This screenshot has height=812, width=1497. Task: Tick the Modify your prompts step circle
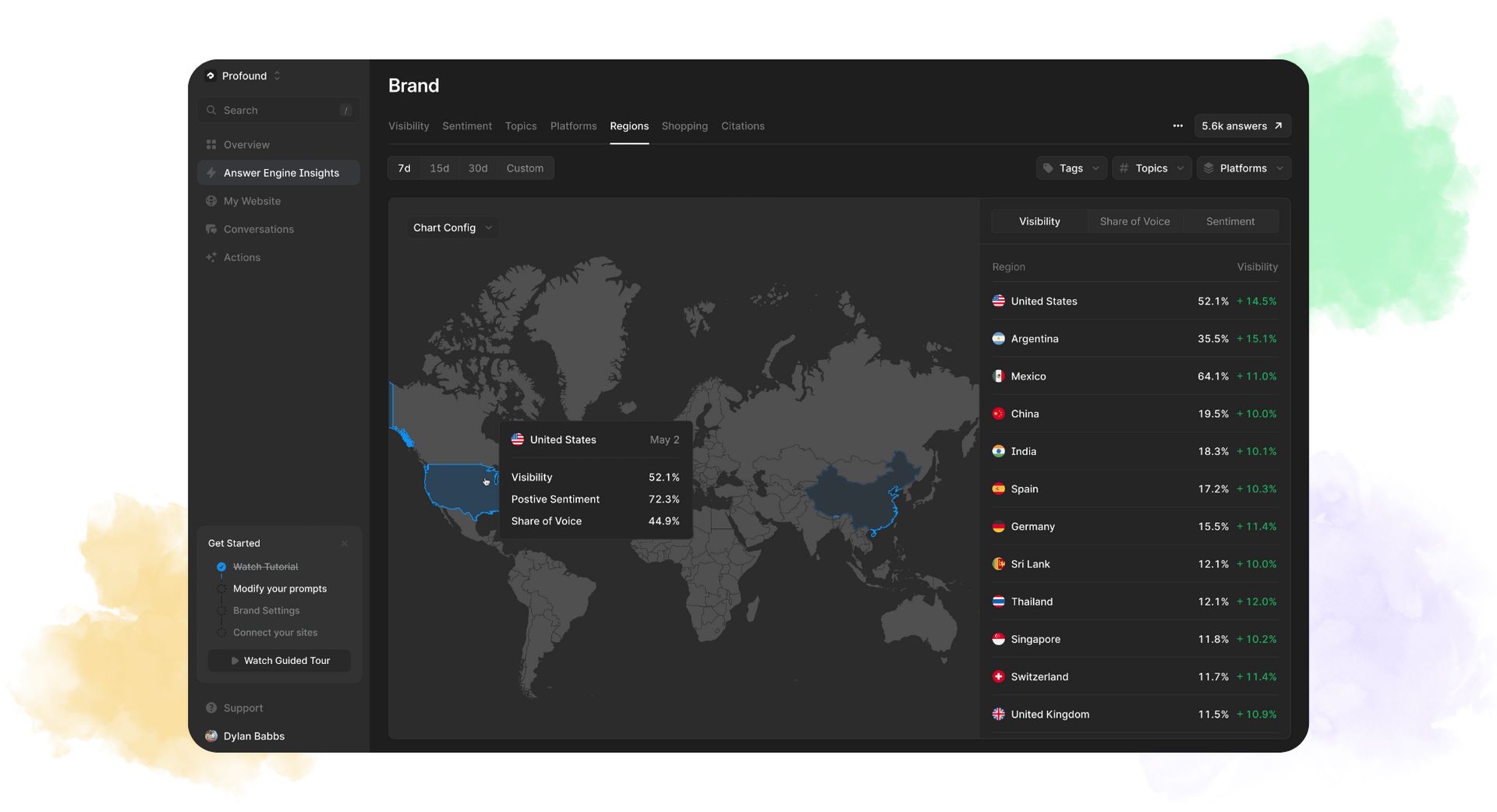(x=221, y=588)
